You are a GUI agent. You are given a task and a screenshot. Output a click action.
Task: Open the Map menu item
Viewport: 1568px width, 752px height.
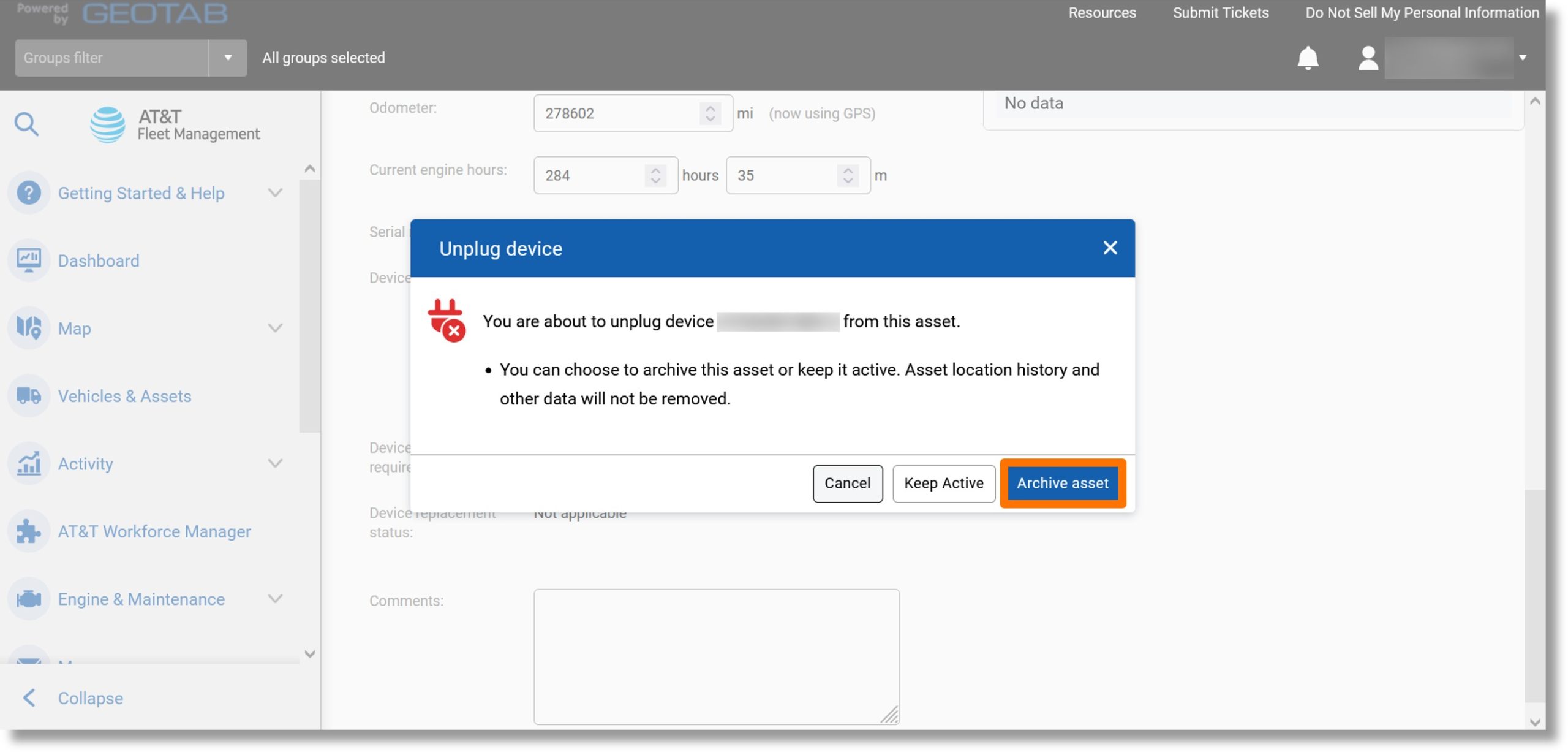coord(74,329)
